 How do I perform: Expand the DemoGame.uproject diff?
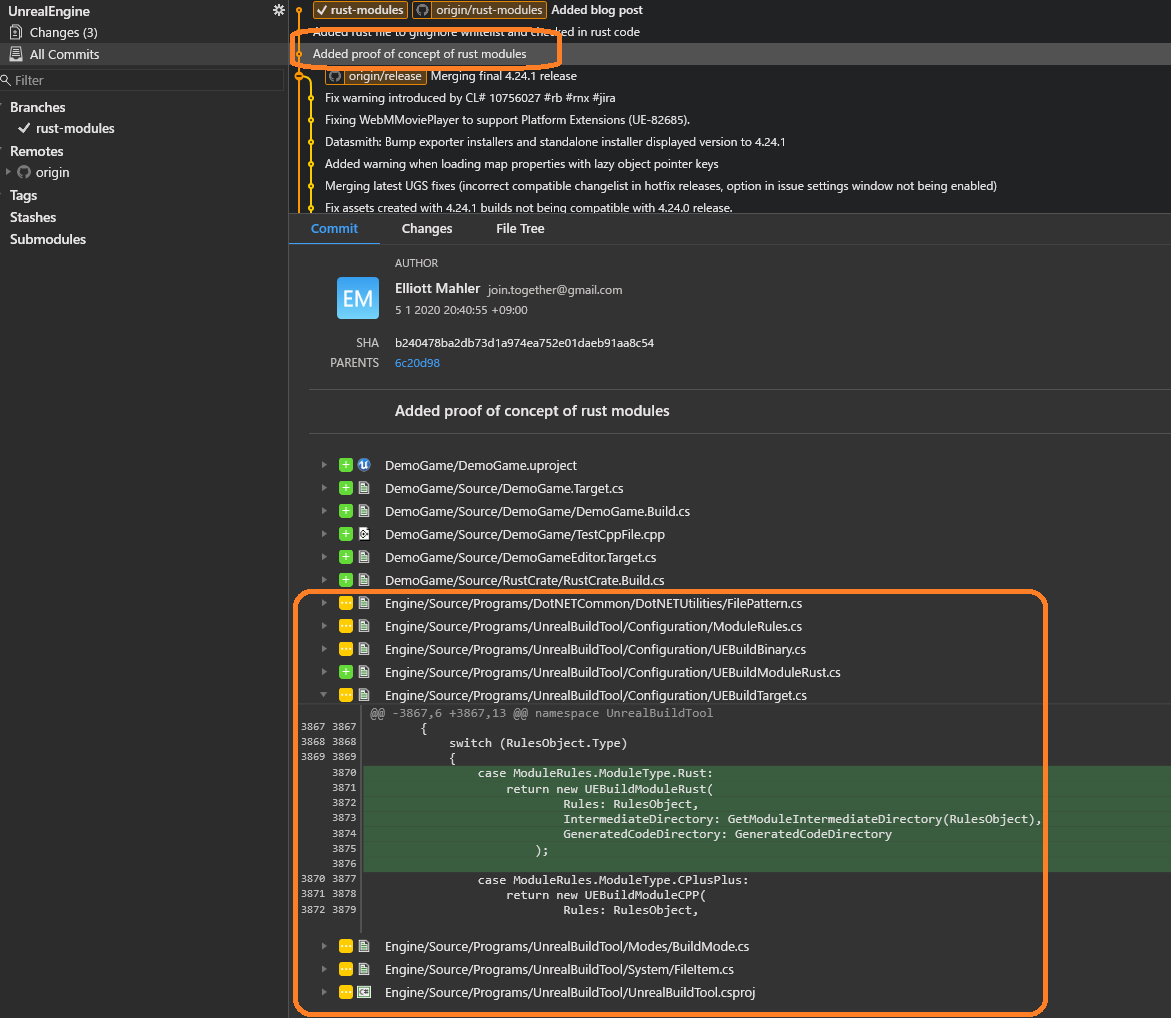[x=324, y=465]
